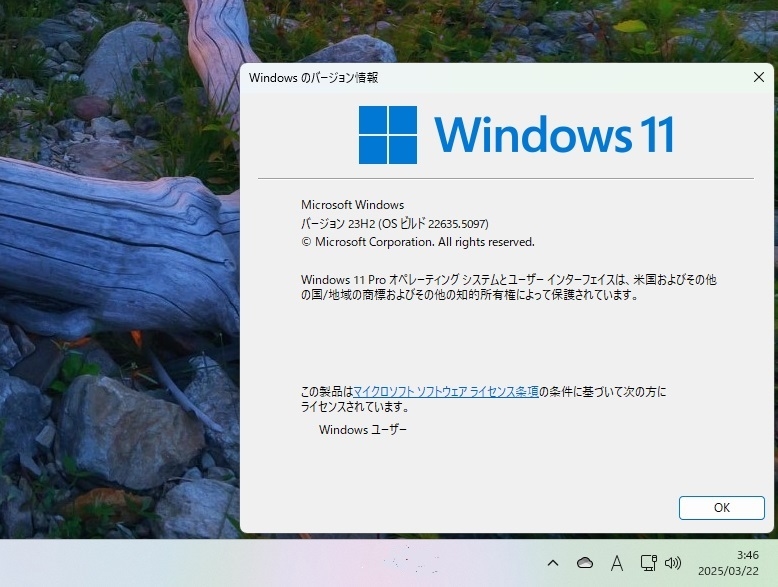Click the 'Windows ユーザー' licensee name
The width and height of the screenshot is (778, 587).
click(363, 429)
